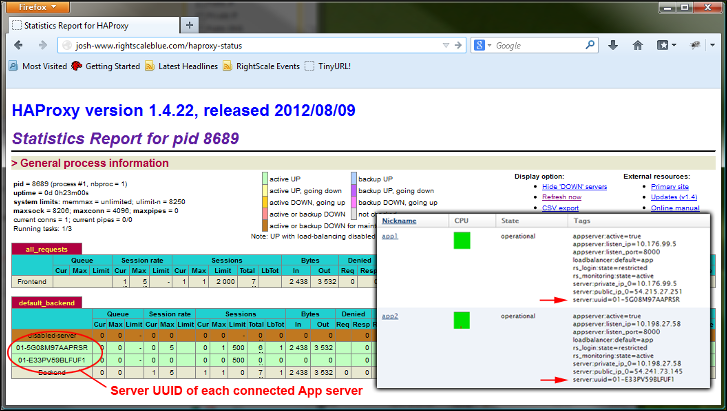Click the app1 nickname link
This screenshot has width=727, height=411.
tap(389, 236)
